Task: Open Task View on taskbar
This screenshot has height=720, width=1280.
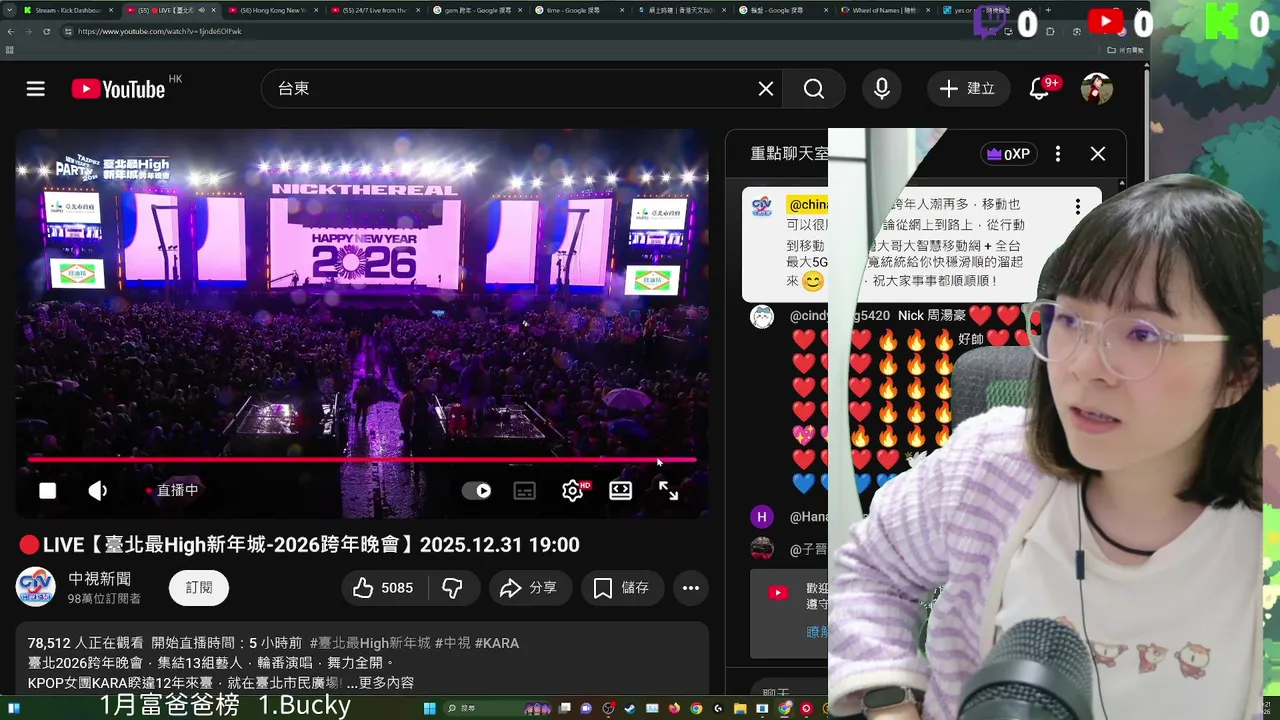Action: (x=564, y=709)
